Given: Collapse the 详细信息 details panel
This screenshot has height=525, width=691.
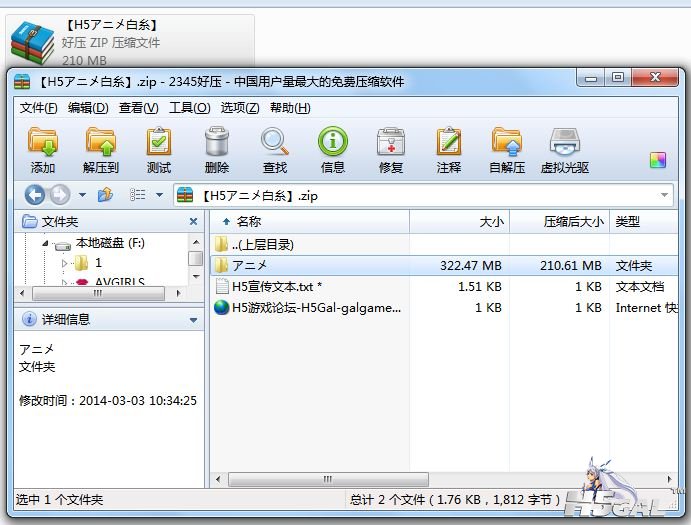Looking at the screenshot, I should pyautogui.click(x=193, y=320).
